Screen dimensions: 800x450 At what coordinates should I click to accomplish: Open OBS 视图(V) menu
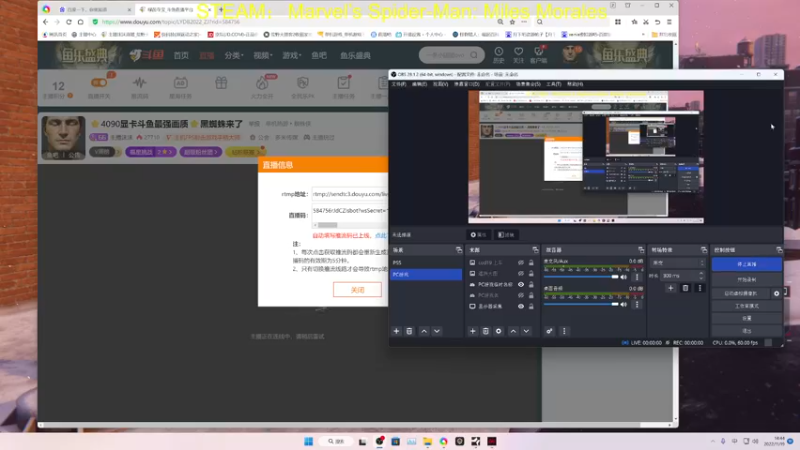click(440, 84)
